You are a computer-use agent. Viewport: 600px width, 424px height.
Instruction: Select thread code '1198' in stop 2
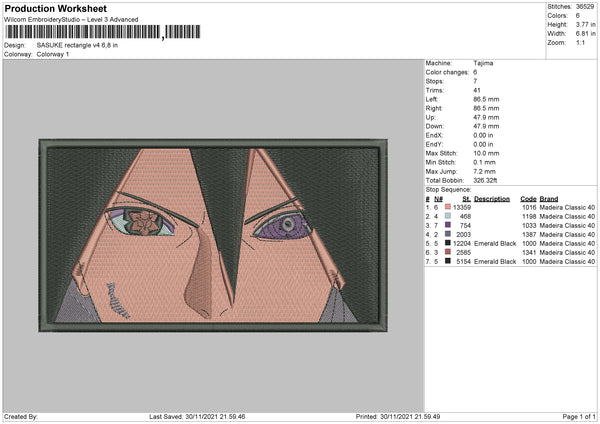(x=529, y=217)
